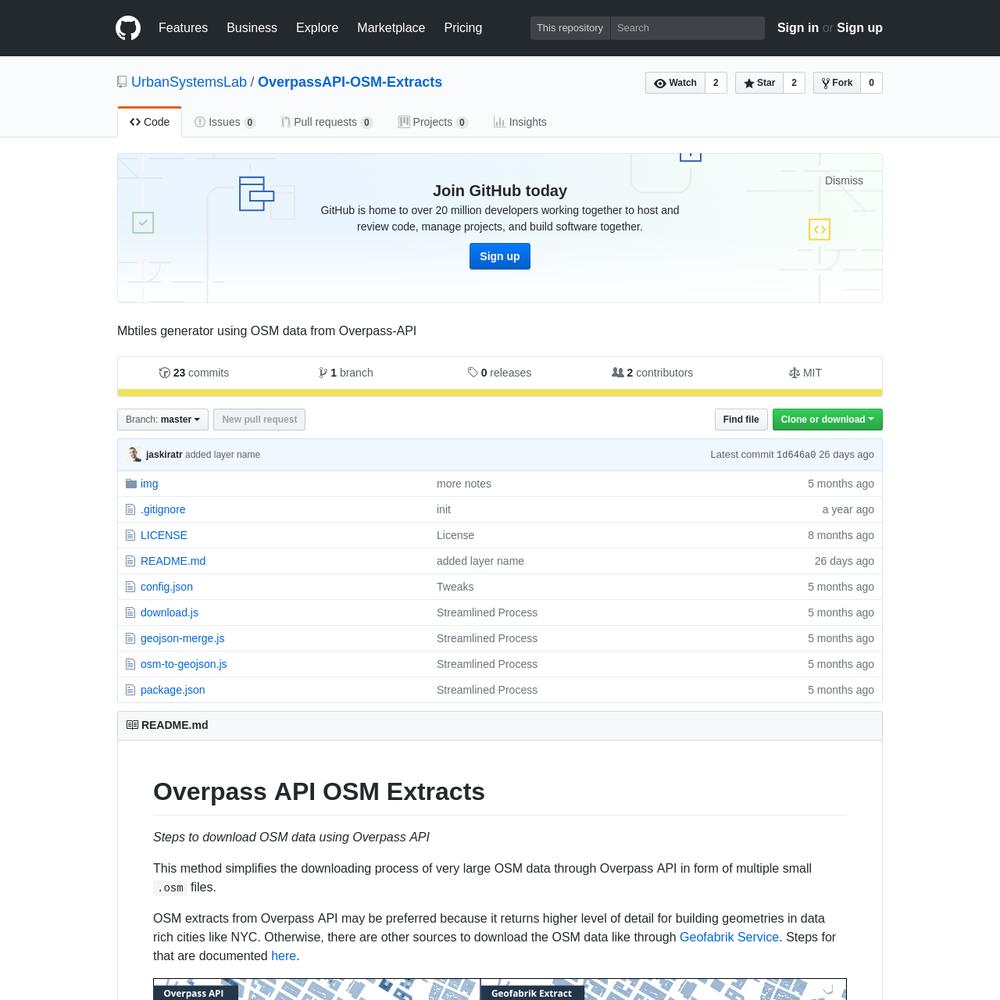Click the blue Sign up banner button
The height and width of the screenshot is (1000, 1000).
coord(500,256)
